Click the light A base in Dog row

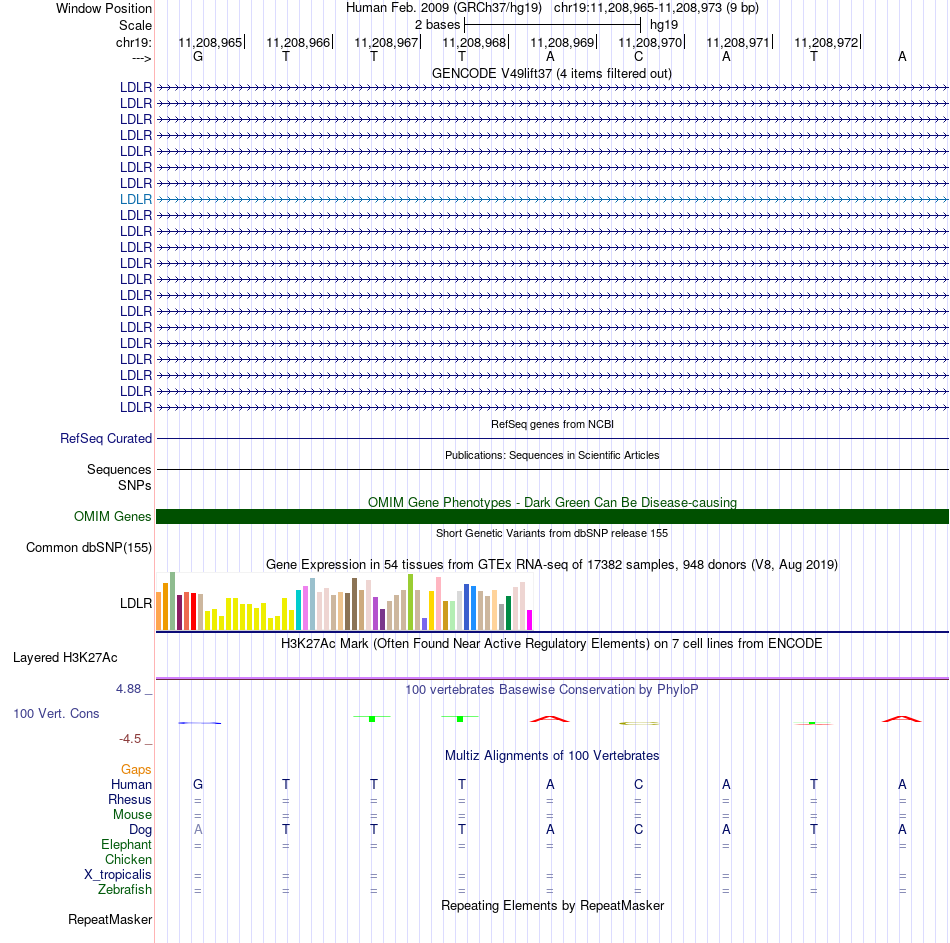(198, 830)
